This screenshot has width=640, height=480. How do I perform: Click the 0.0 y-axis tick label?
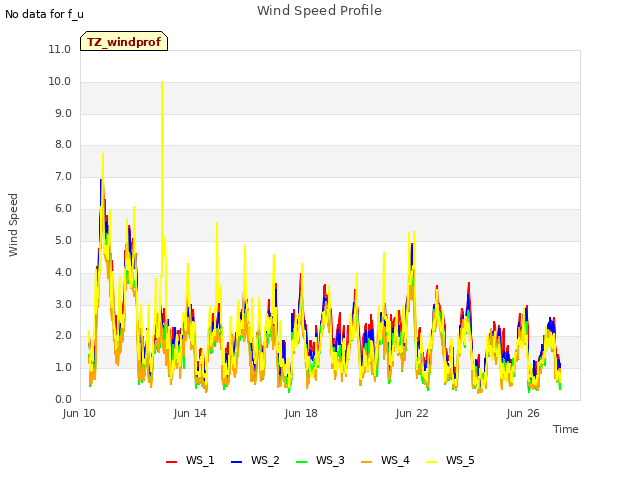63,399
